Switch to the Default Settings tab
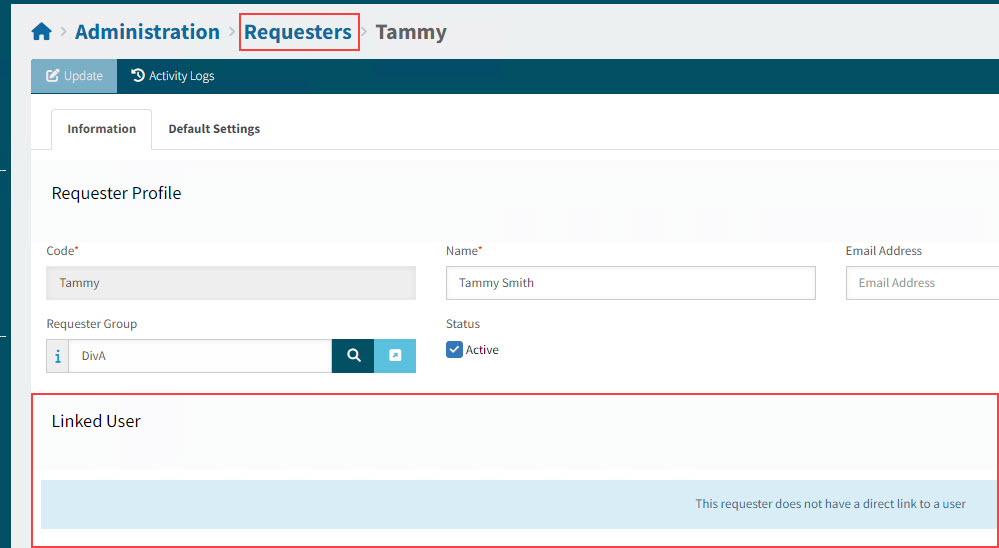The width and height of the screenshot is (999, 548). tap(214, 129)
